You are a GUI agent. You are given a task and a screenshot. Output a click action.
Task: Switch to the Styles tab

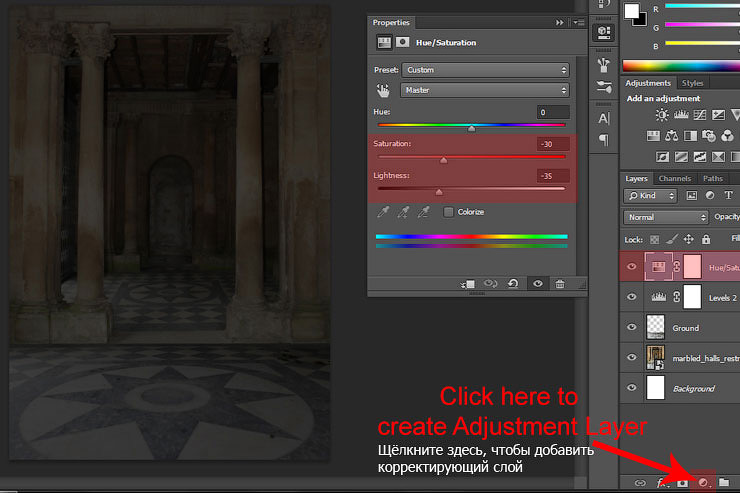(x=692, y=83)
